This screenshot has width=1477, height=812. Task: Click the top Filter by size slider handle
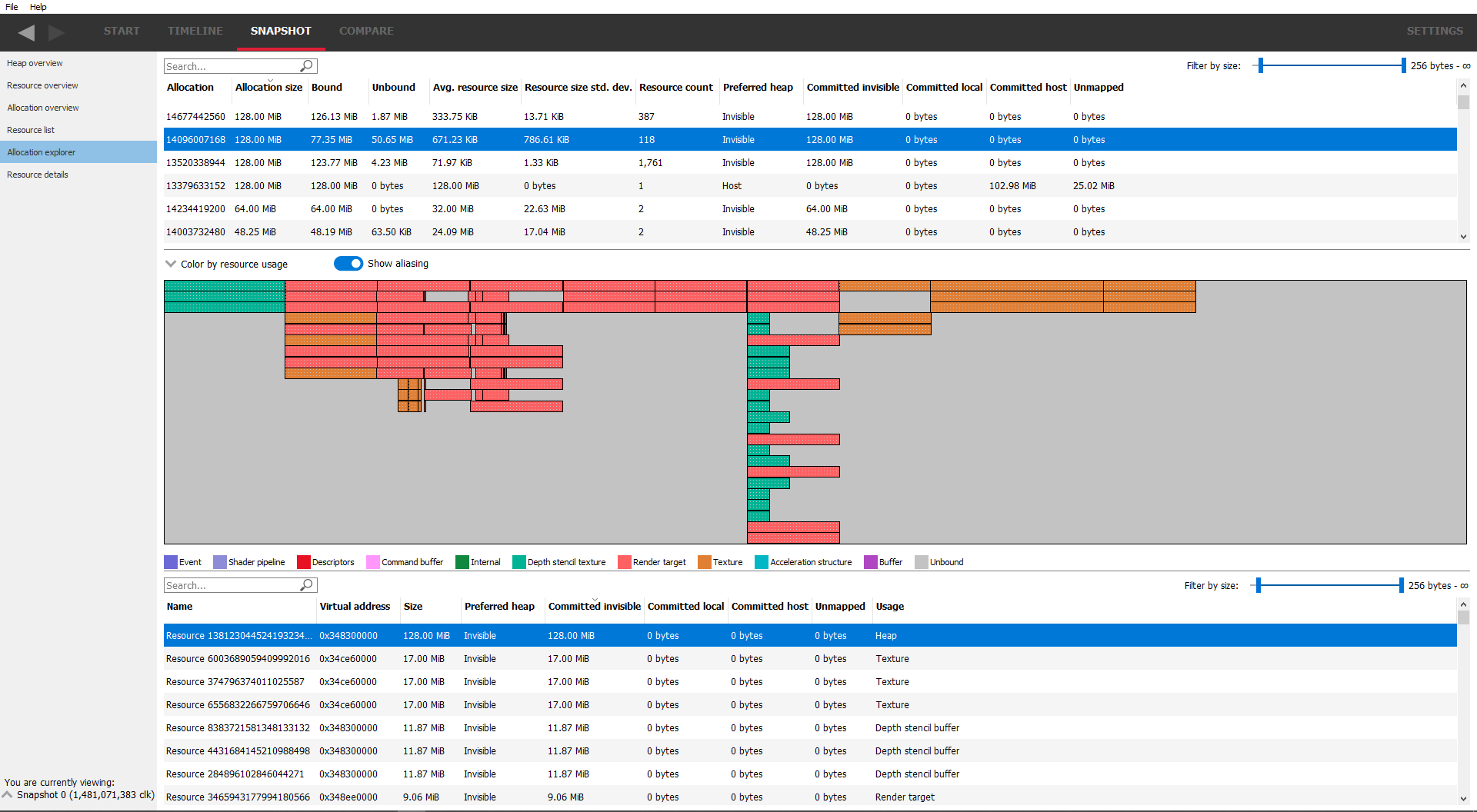click(1260, 65)
